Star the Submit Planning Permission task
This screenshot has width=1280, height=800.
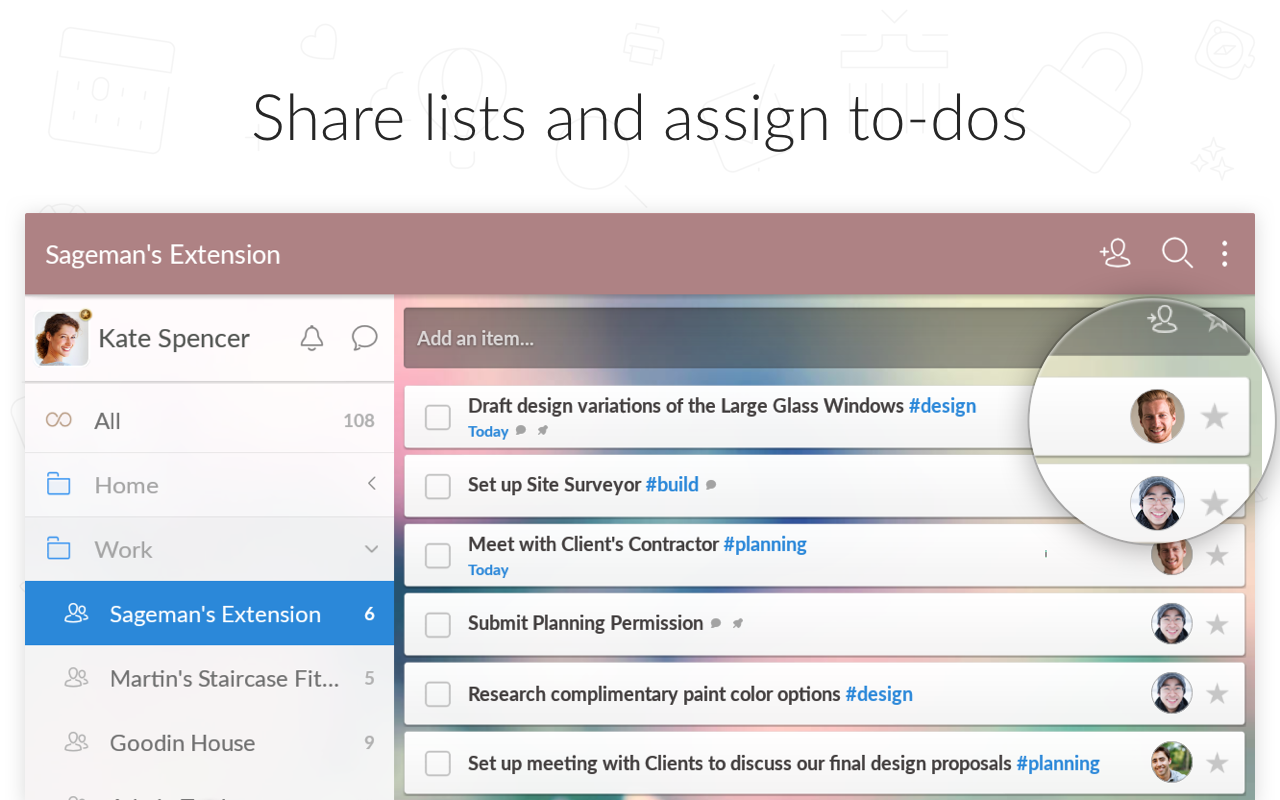(1216, 623)
